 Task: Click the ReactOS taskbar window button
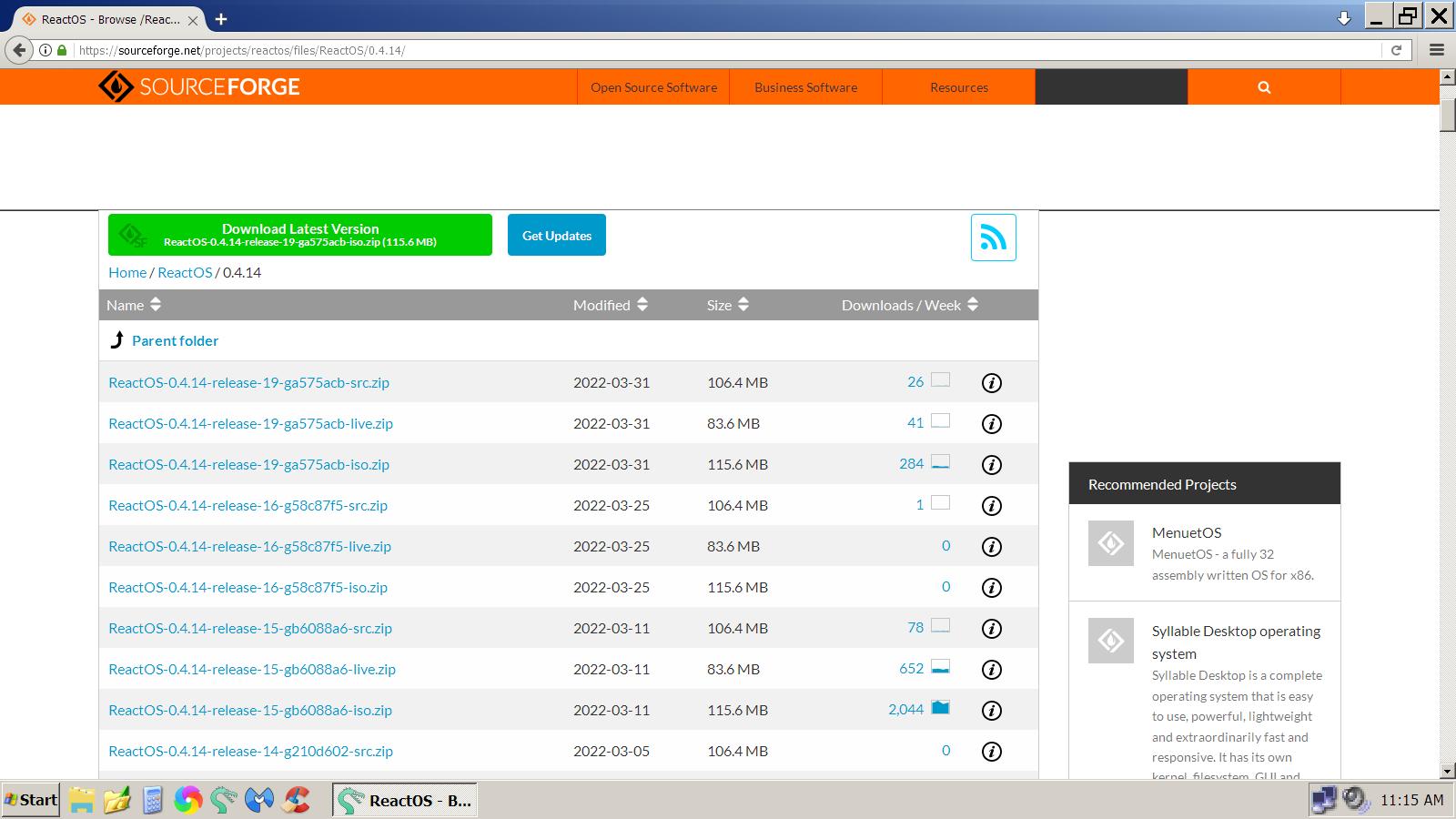tap(404, 800)
